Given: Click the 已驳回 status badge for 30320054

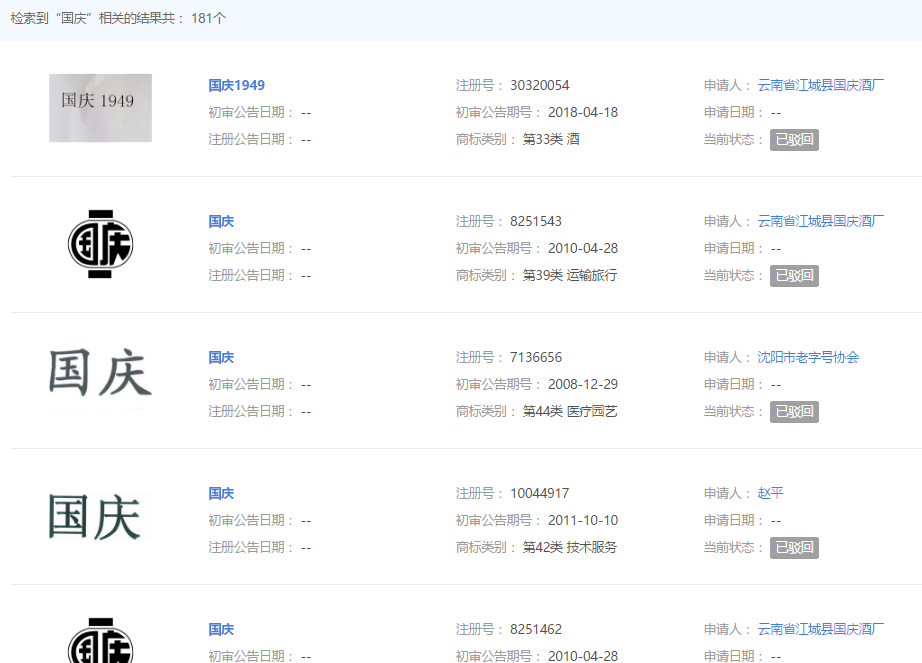Looking at the screenshot, I should pos(794,140).
